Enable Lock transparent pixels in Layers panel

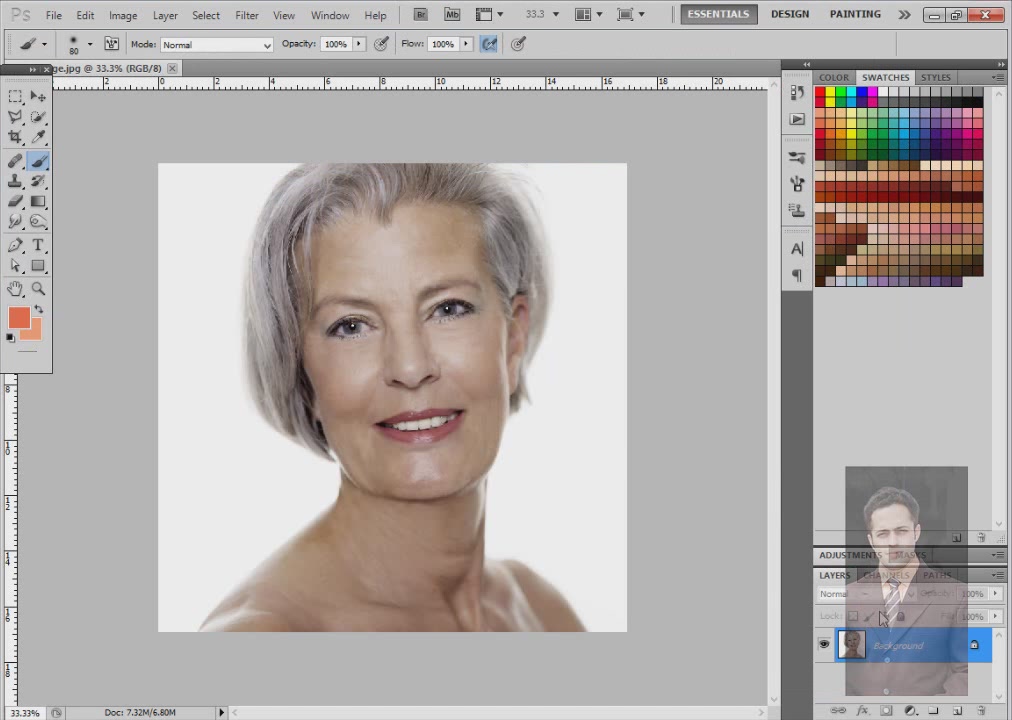pos(853,616)
